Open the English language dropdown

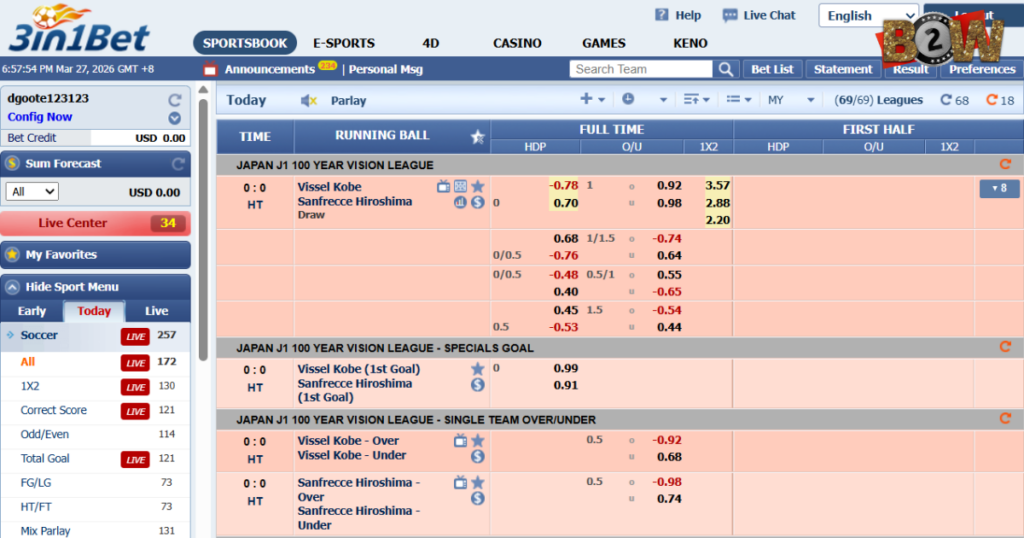point(869,16)
